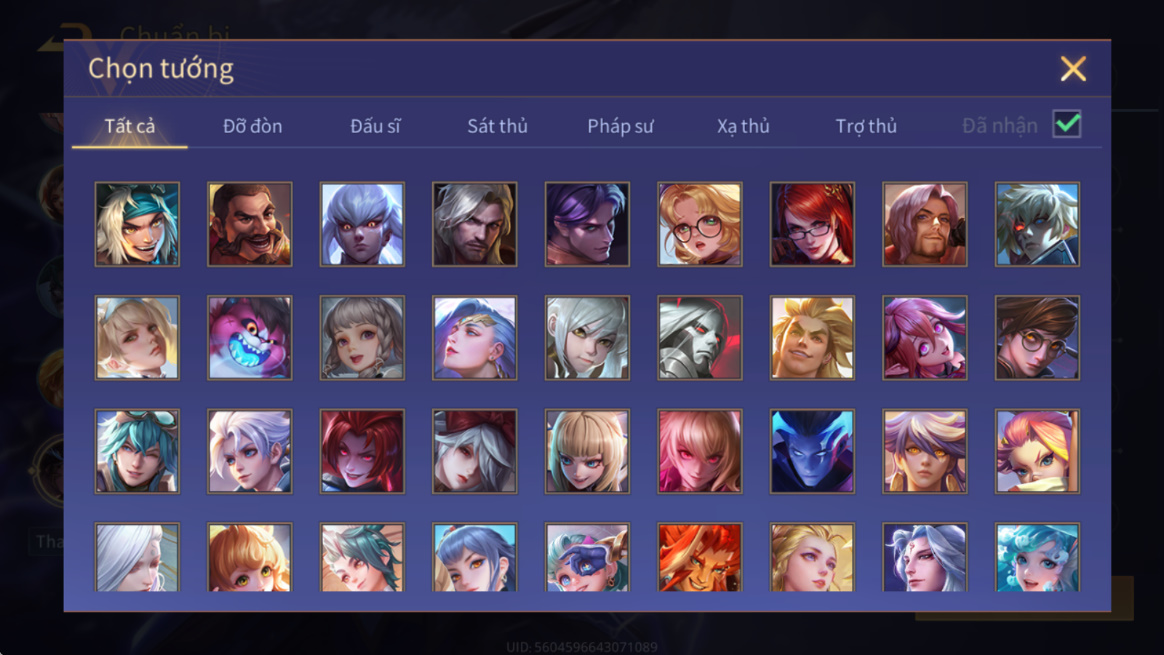Viewport: 1164px width, 655px height.
Task: Close the Chọn tướng dialog
Action: pos(1073,69)
